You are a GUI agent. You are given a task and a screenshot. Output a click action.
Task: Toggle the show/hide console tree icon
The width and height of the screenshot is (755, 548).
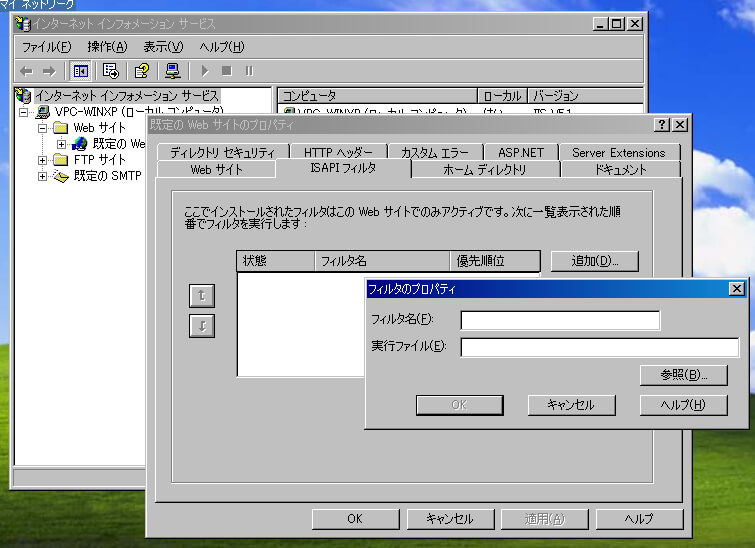81,71
